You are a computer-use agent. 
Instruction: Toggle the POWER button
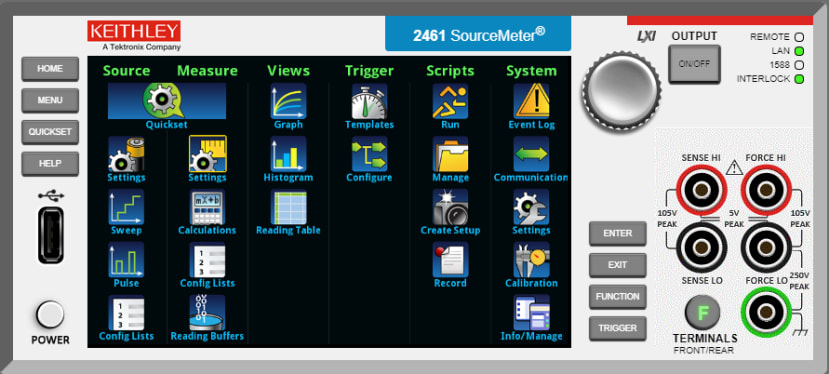[x=50, y=315]
